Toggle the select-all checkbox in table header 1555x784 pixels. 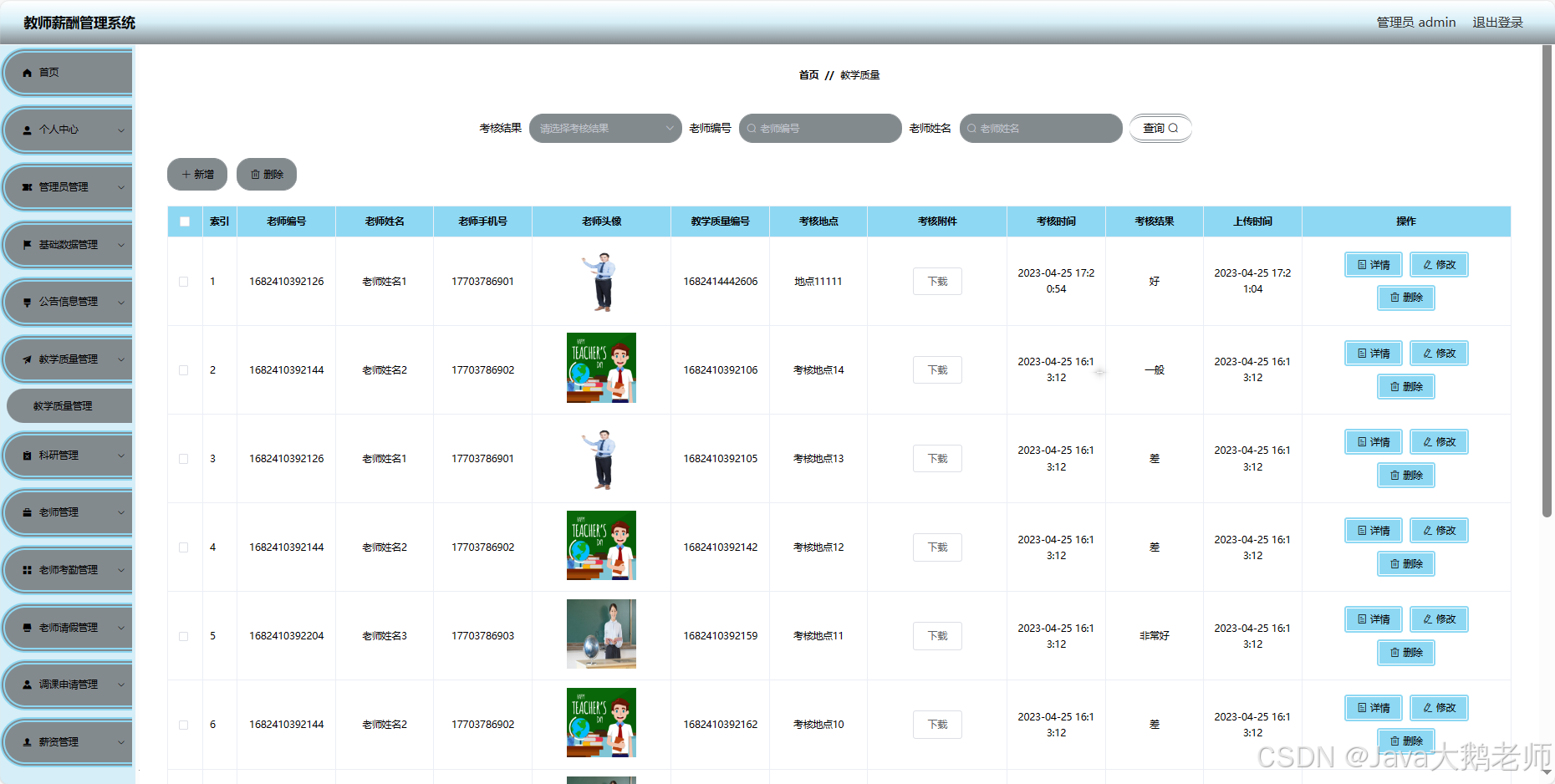[185, 221]
